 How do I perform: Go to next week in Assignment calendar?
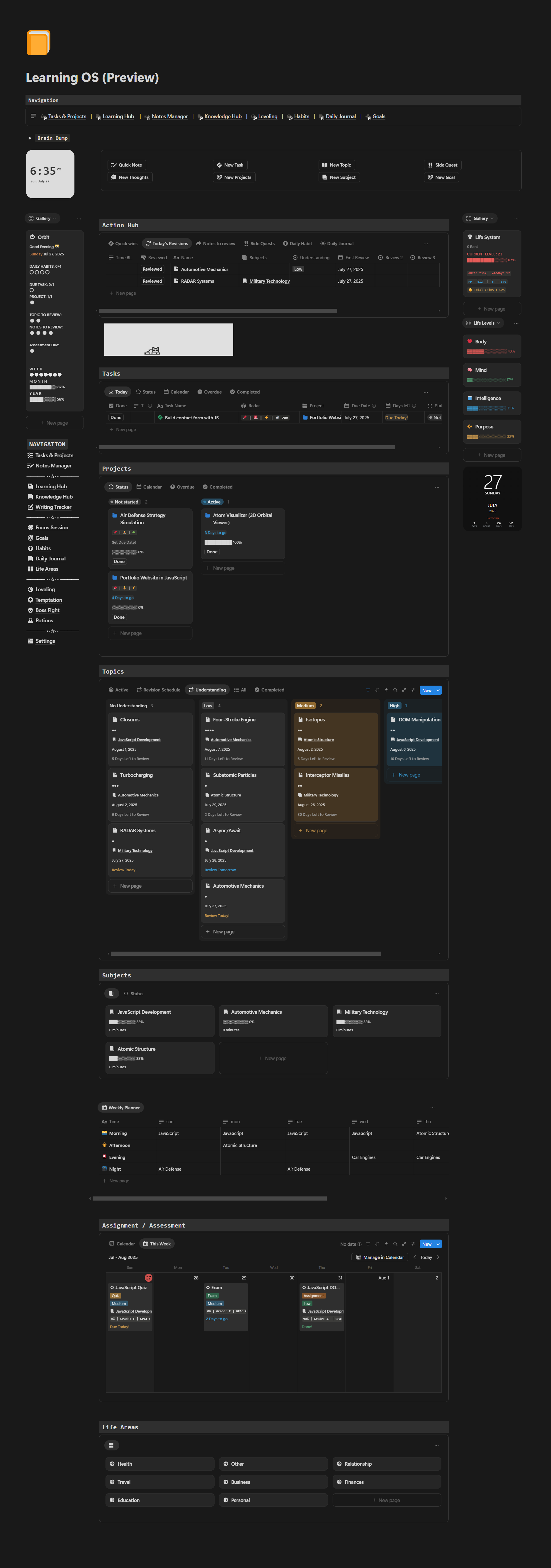438,1257
